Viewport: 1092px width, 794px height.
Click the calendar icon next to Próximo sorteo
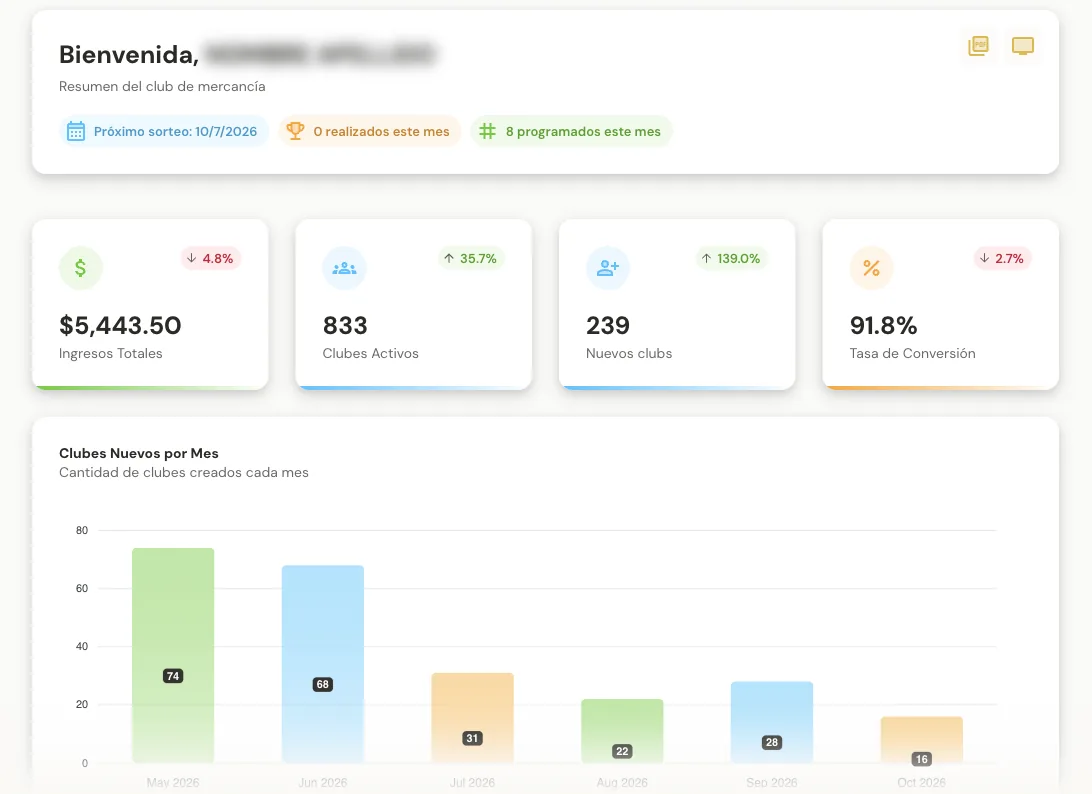point(76,131)
